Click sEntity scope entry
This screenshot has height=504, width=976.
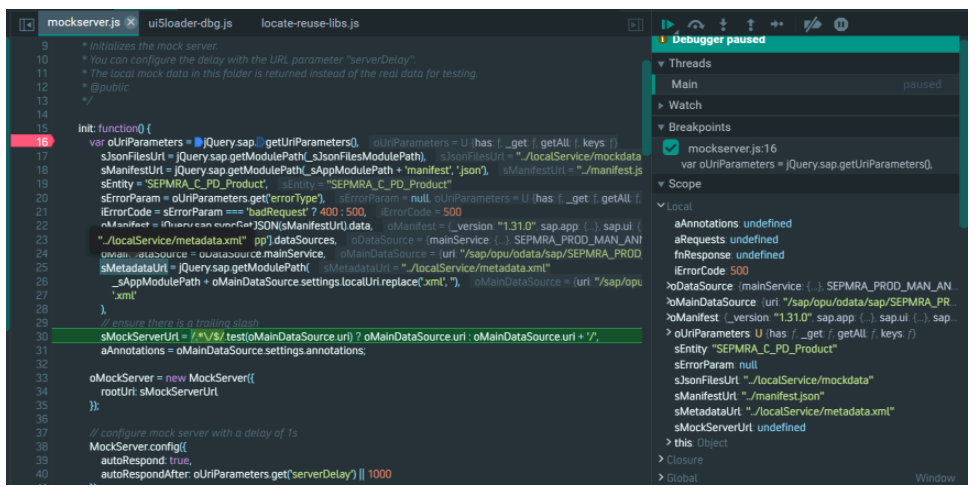tap(756, 348)
